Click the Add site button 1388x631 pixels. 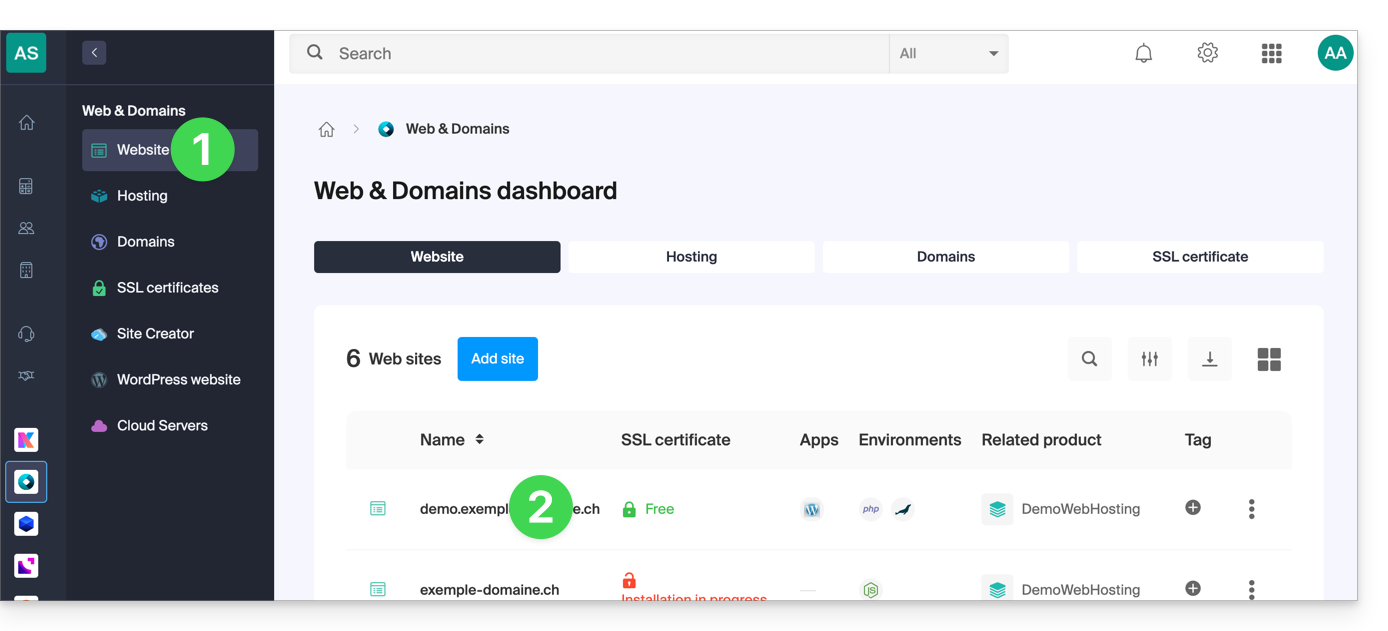tap(497, 359)
